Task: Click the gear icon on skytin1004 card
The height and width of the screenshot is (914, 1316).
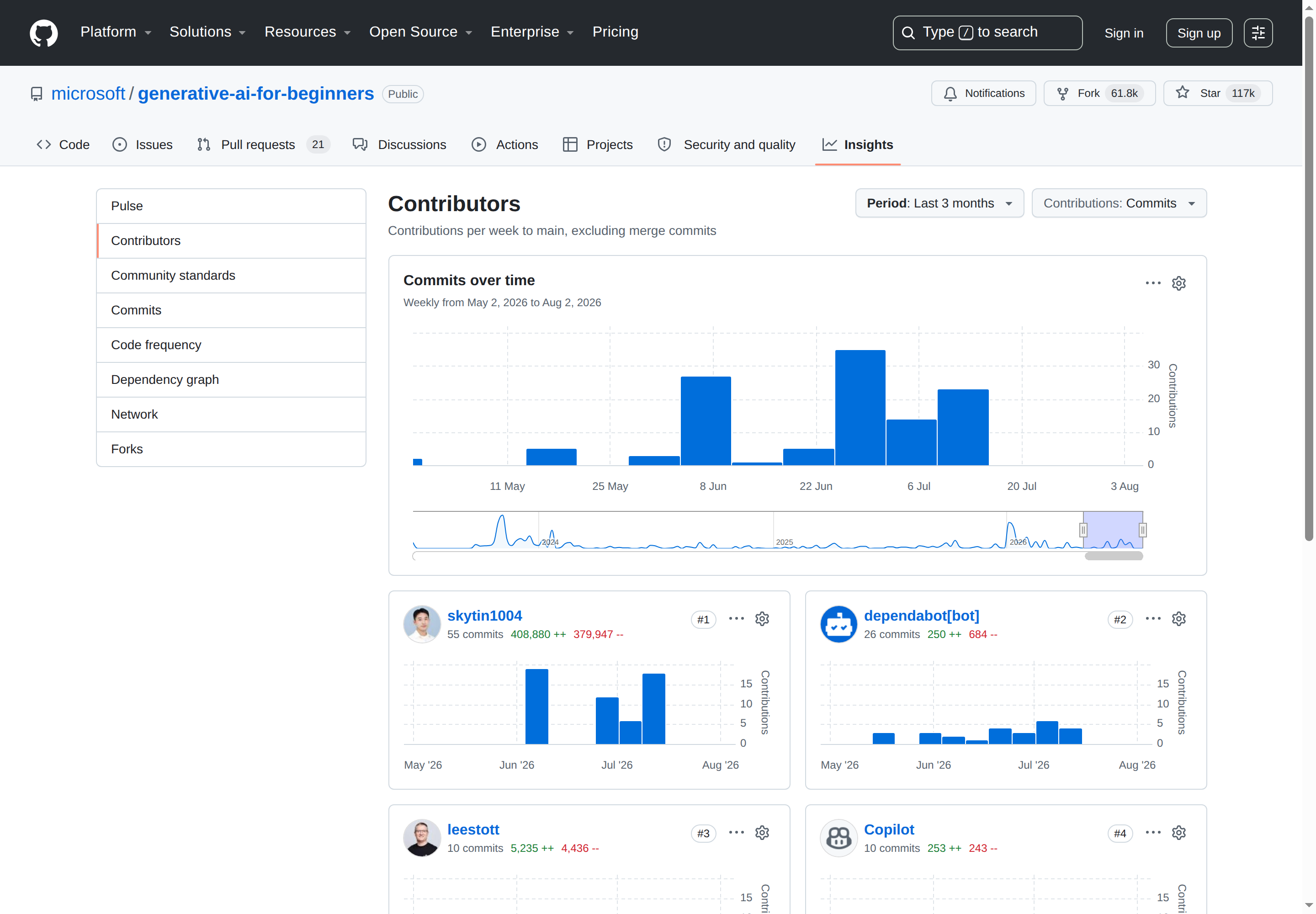Action: tap(762, 618)
